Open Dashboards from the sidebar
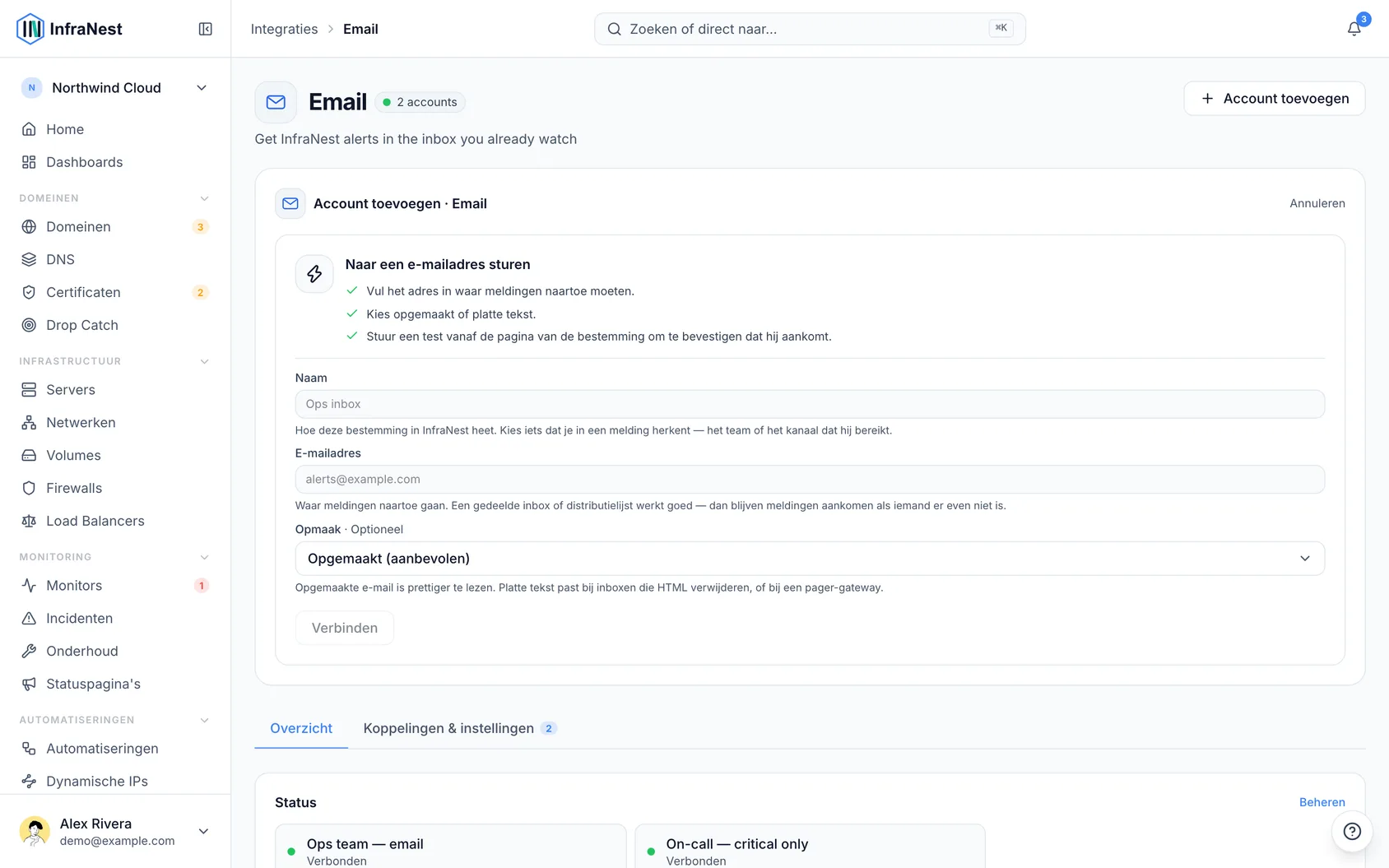 [115, 162]
